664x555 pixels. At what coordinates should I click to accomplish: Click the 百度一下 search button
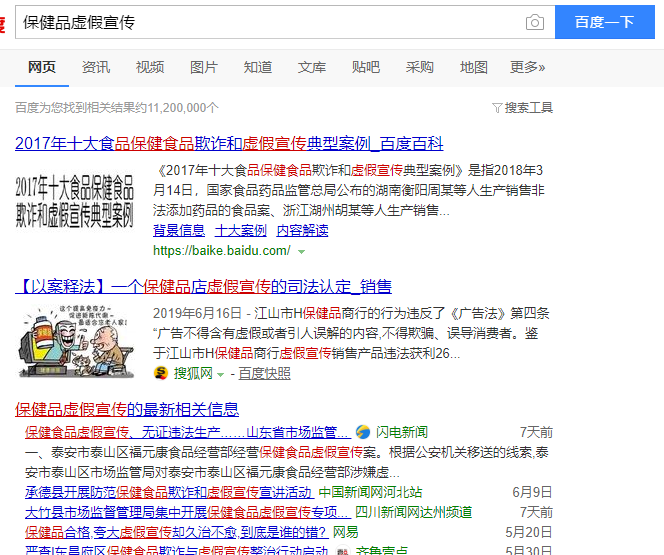point(605,22)
